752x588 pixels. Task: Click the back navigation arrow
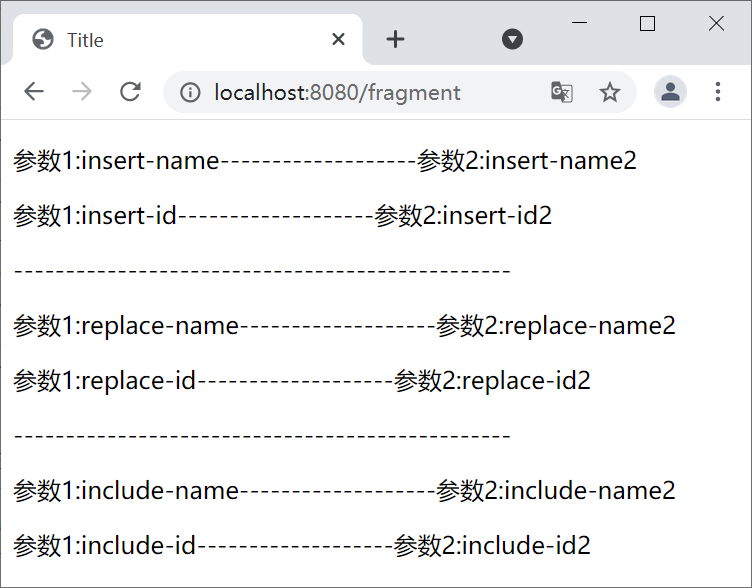coord(34,92)
